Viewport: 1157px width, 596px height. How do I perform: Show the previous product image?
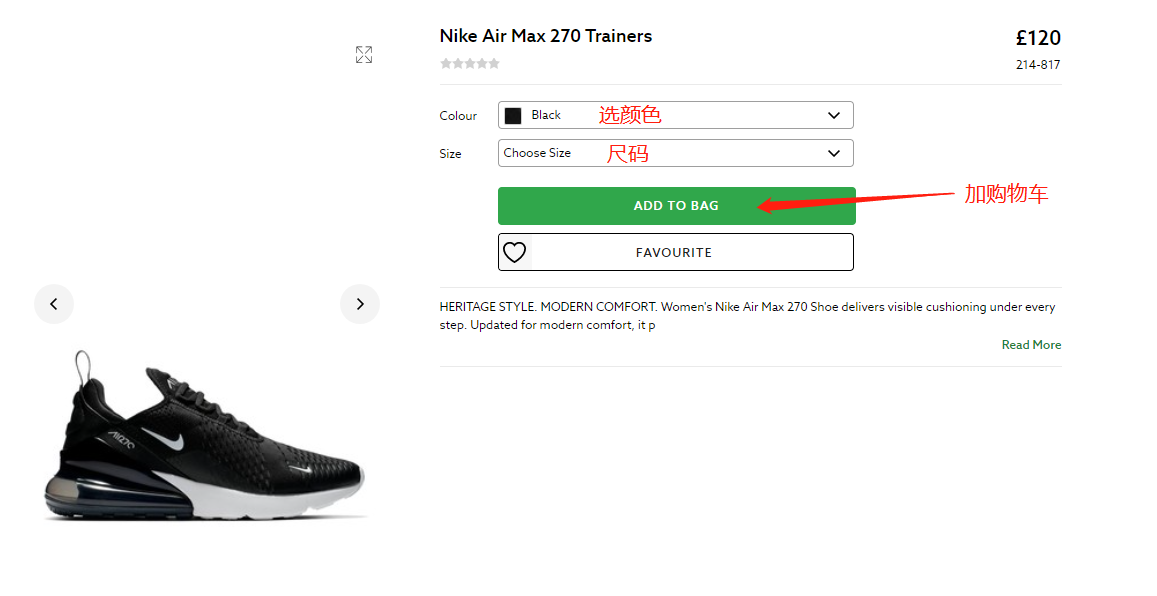tap(54, 304)
